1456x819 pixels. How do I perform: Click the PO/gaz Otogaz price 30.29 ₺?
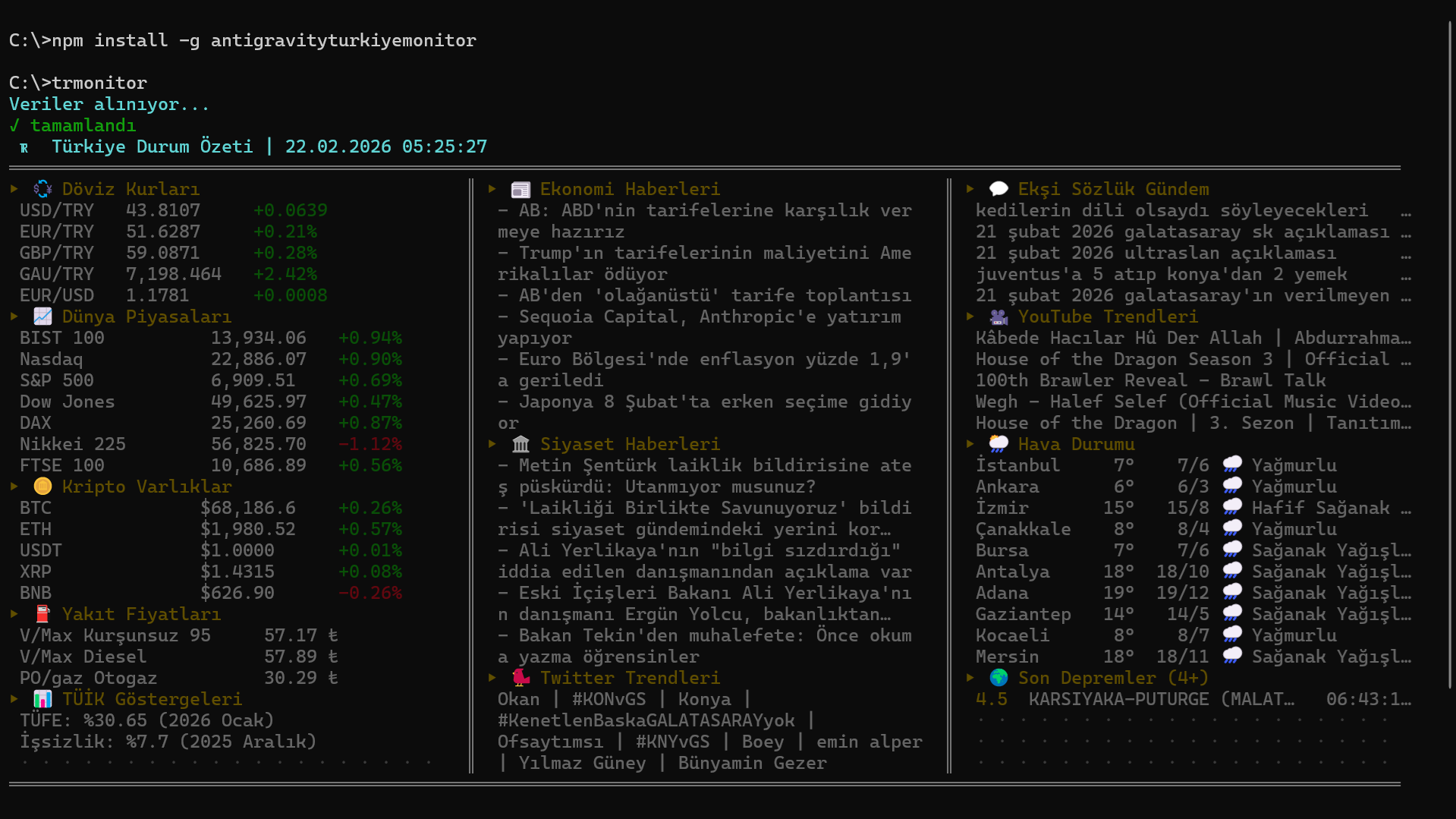[x=301, y=678]
